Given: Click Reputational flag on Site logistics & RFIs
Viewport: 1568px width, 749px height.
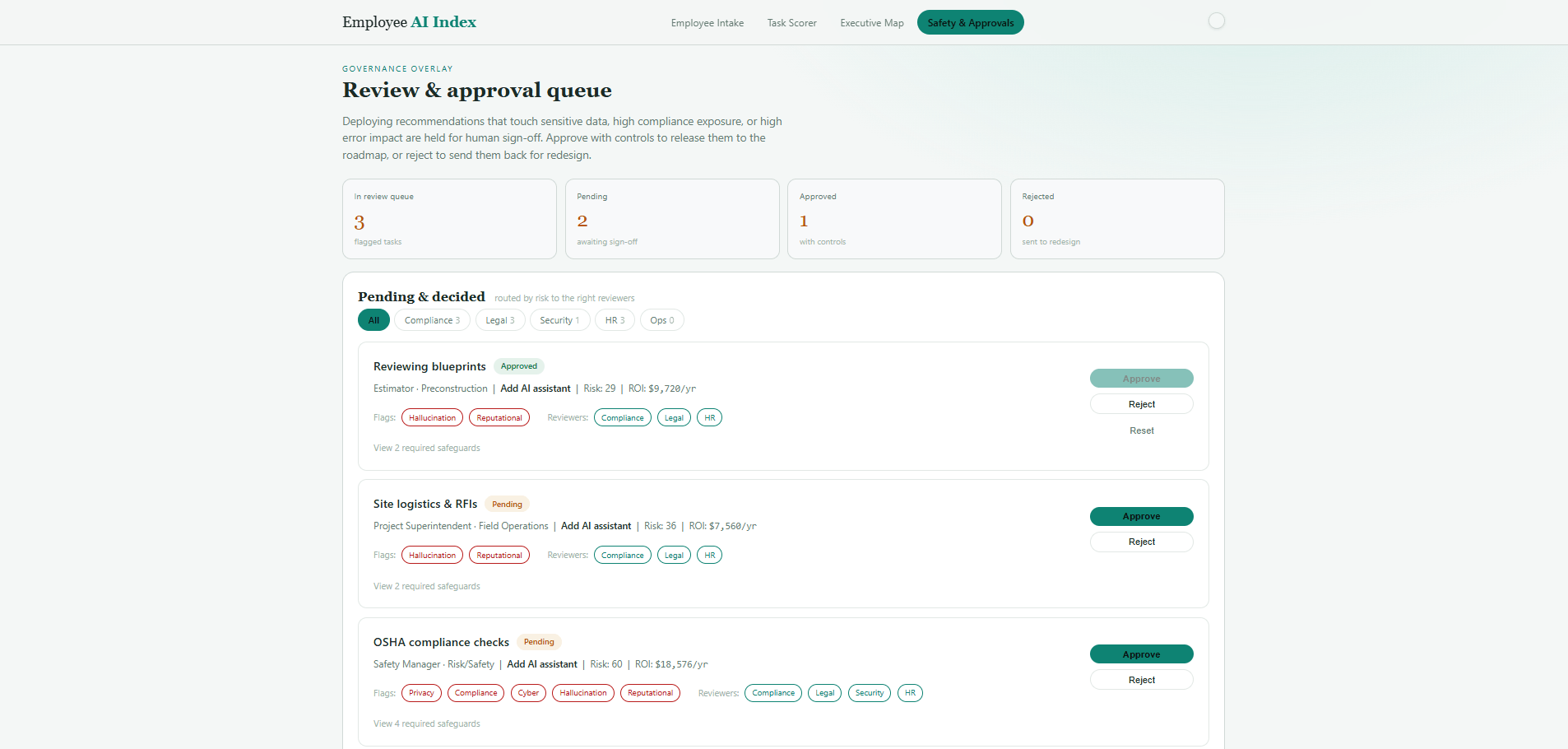Looking at the screenshot, I should pyautogui.click(x=499, y=556).
